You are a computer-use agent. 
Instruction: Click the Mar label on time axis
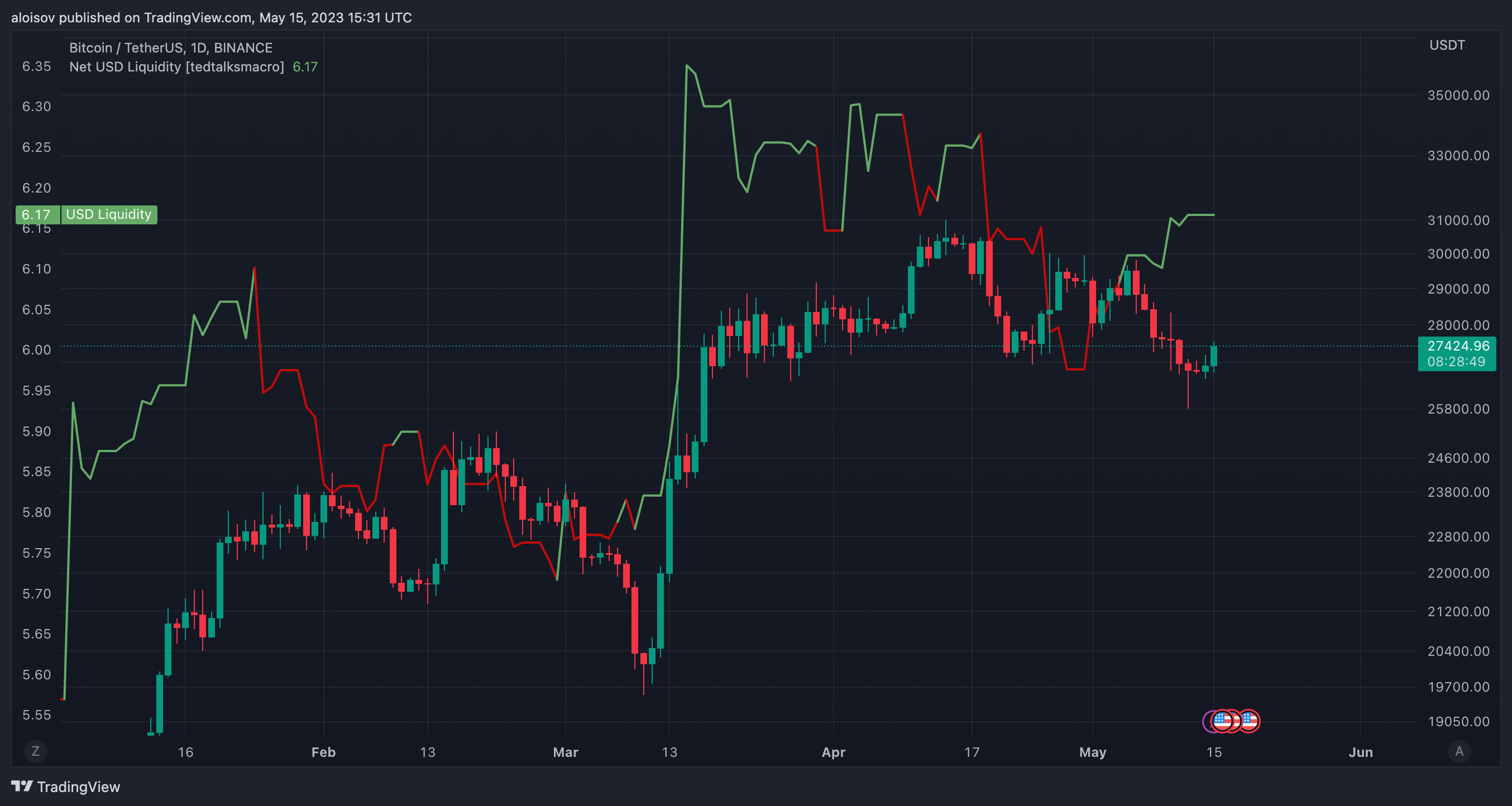tap(565, 752)
